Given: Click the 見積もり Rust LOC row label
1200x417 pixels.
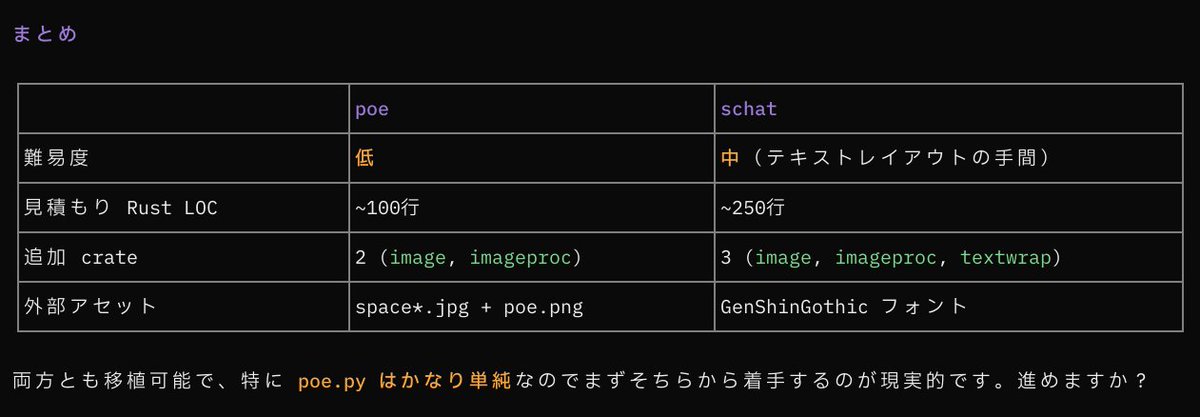Looking at the screenshot, I should coord(120,208).
